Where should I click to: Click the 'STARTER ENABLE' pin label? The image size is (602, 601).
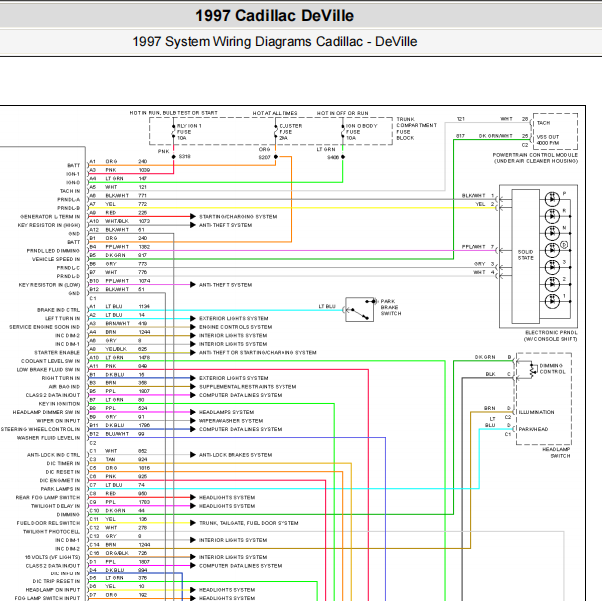tap(57, 353)
